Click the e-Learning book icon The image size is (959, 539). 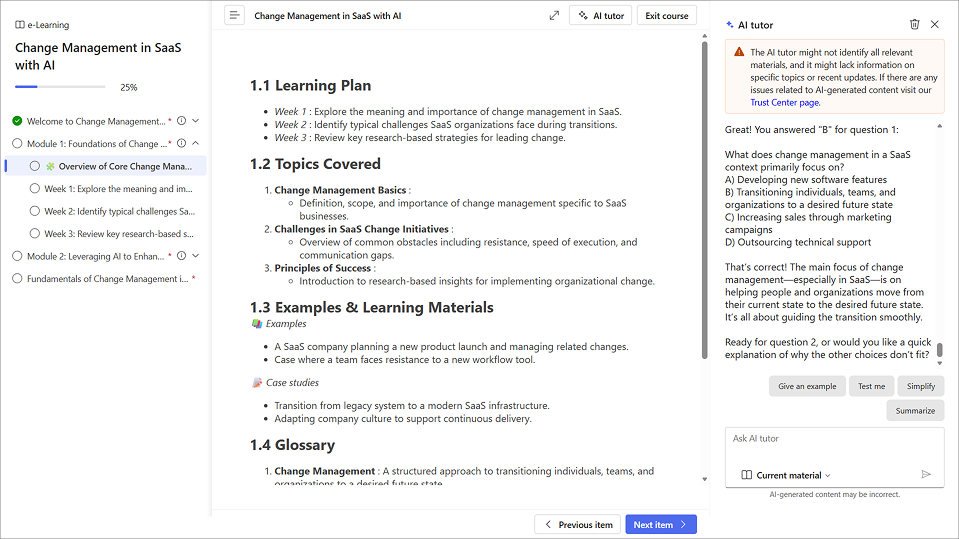20,25
